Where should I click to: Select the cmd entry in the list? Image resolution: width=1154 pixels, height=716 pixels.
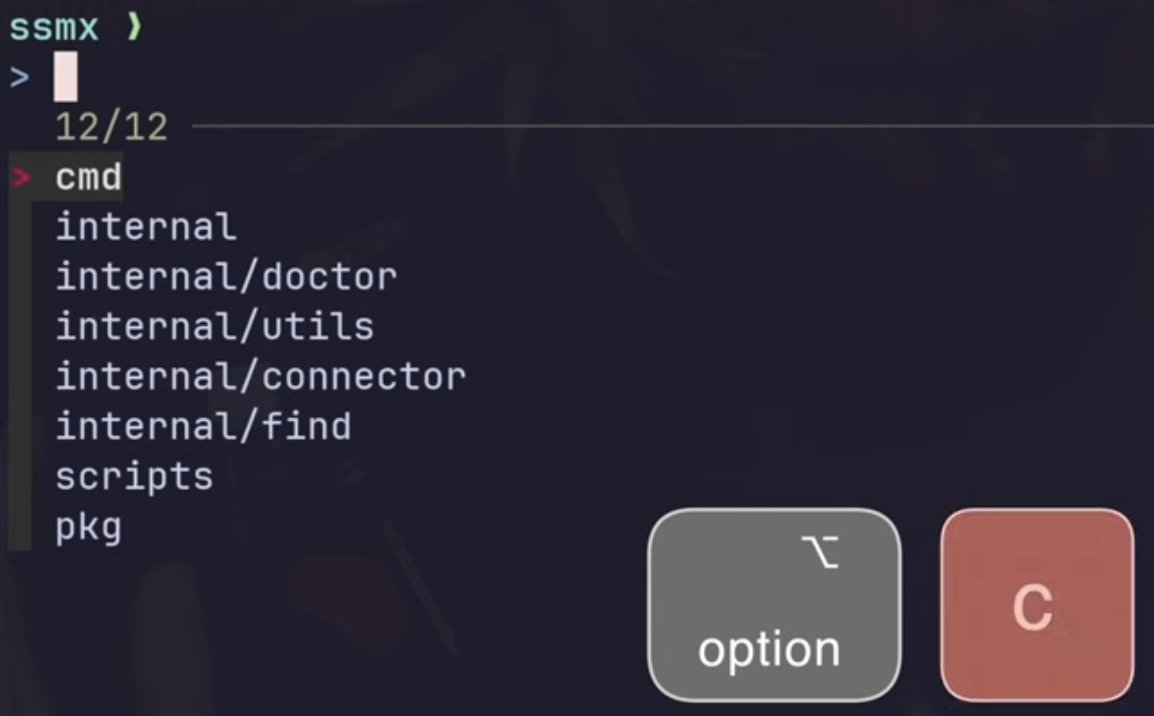point(88,177)
